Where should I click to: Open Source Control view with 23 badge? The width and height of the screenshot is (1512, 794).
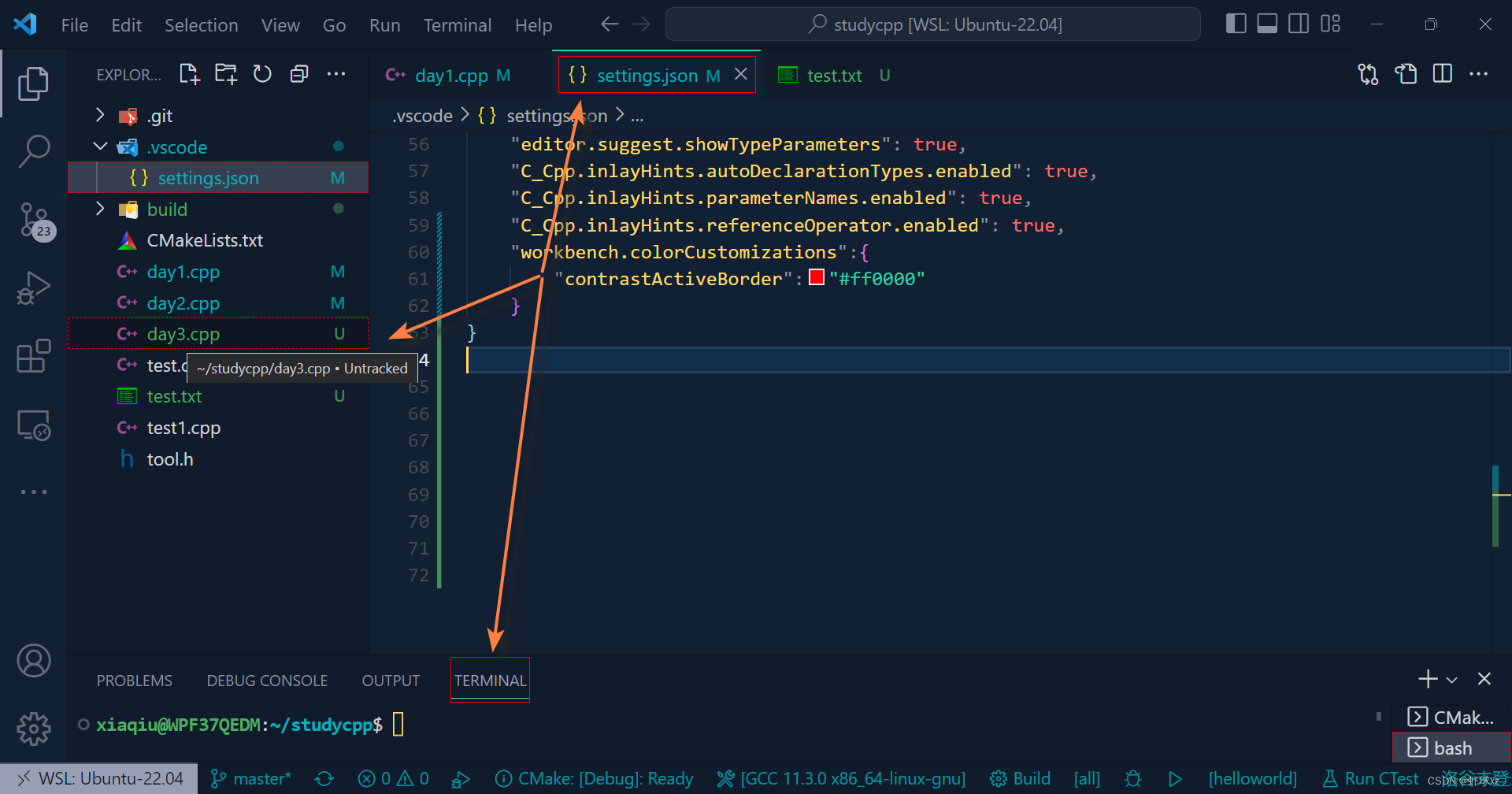click(x=35, y=221)
